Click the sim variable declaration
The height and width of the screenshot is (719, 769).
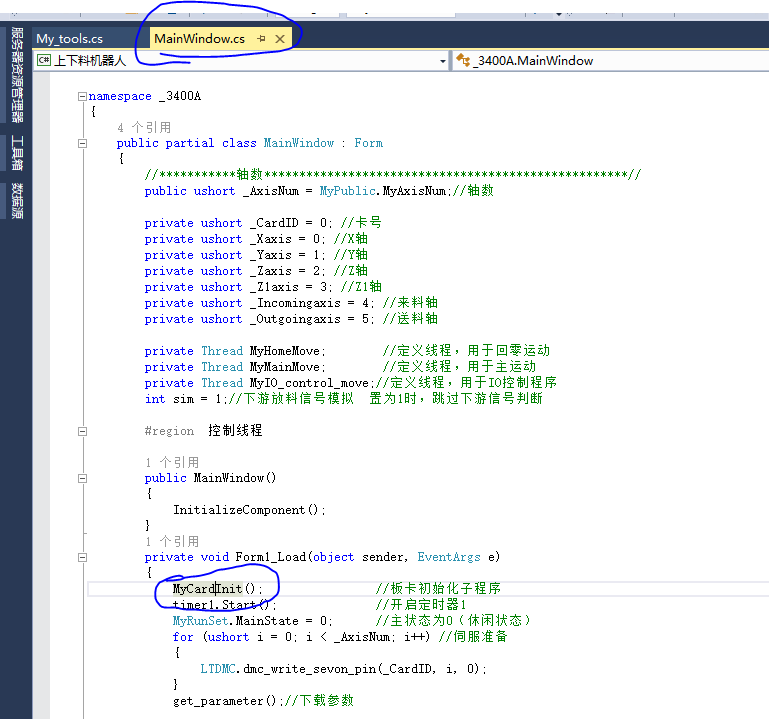click(x=186, y=399)
